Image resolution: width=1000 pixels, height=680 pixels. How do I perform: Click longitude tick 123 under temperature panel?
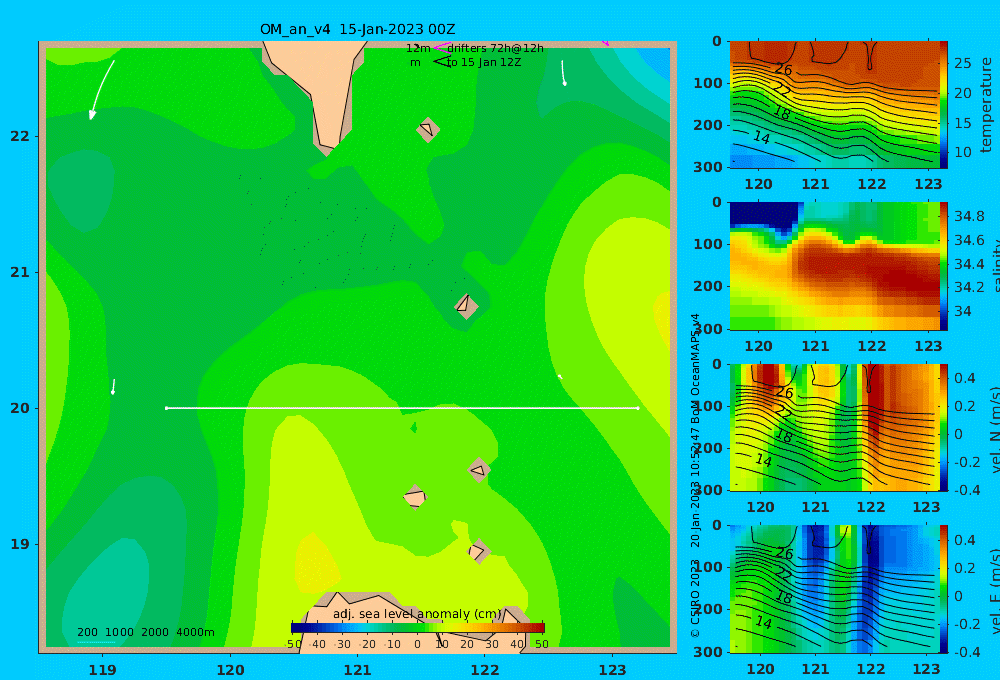(x=928, y=184)
